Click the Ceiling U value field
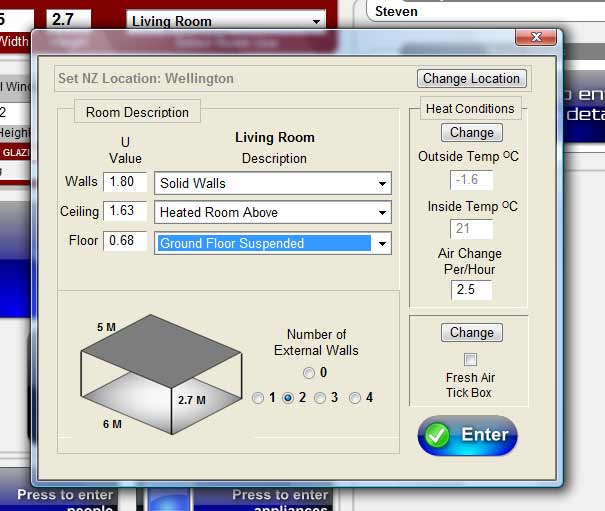Screen dimensions: 605x511 click(125, 211)
